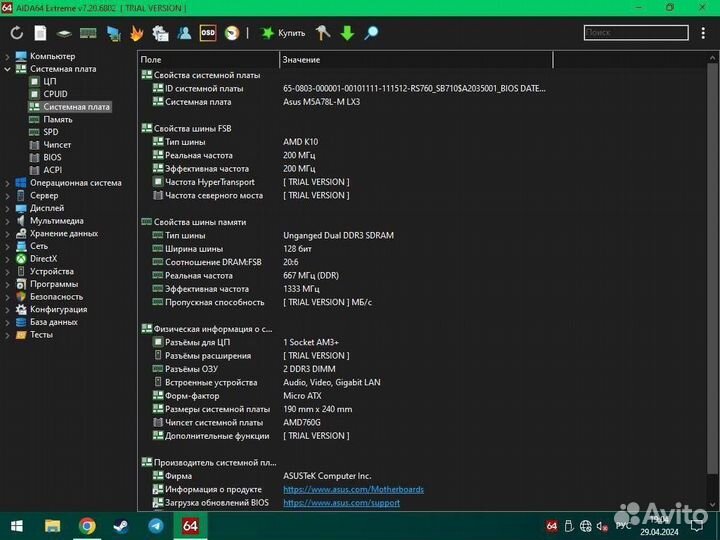Open the three-dot menu button

(x=703, y=33)
